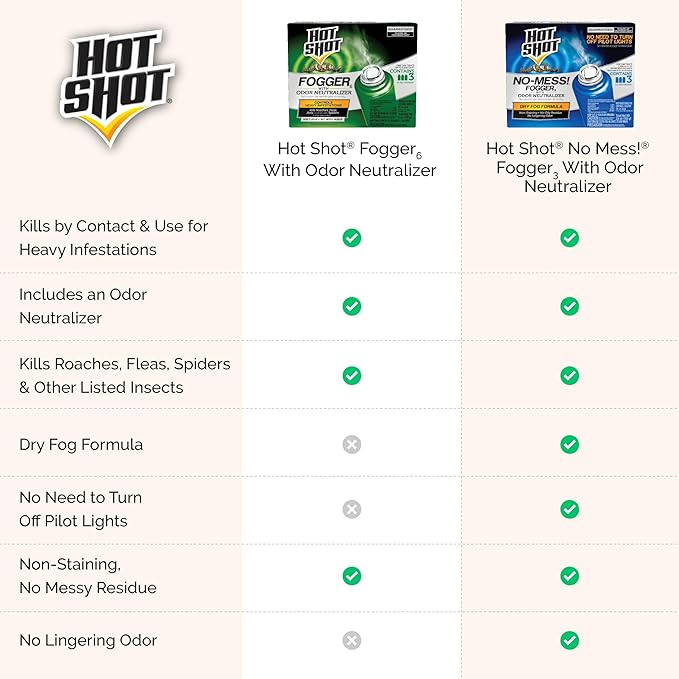The height and width of the screenshot is (679, 679).
Task: Click Fogger gray X for No Lingering Odor
Action: (352, 640)
